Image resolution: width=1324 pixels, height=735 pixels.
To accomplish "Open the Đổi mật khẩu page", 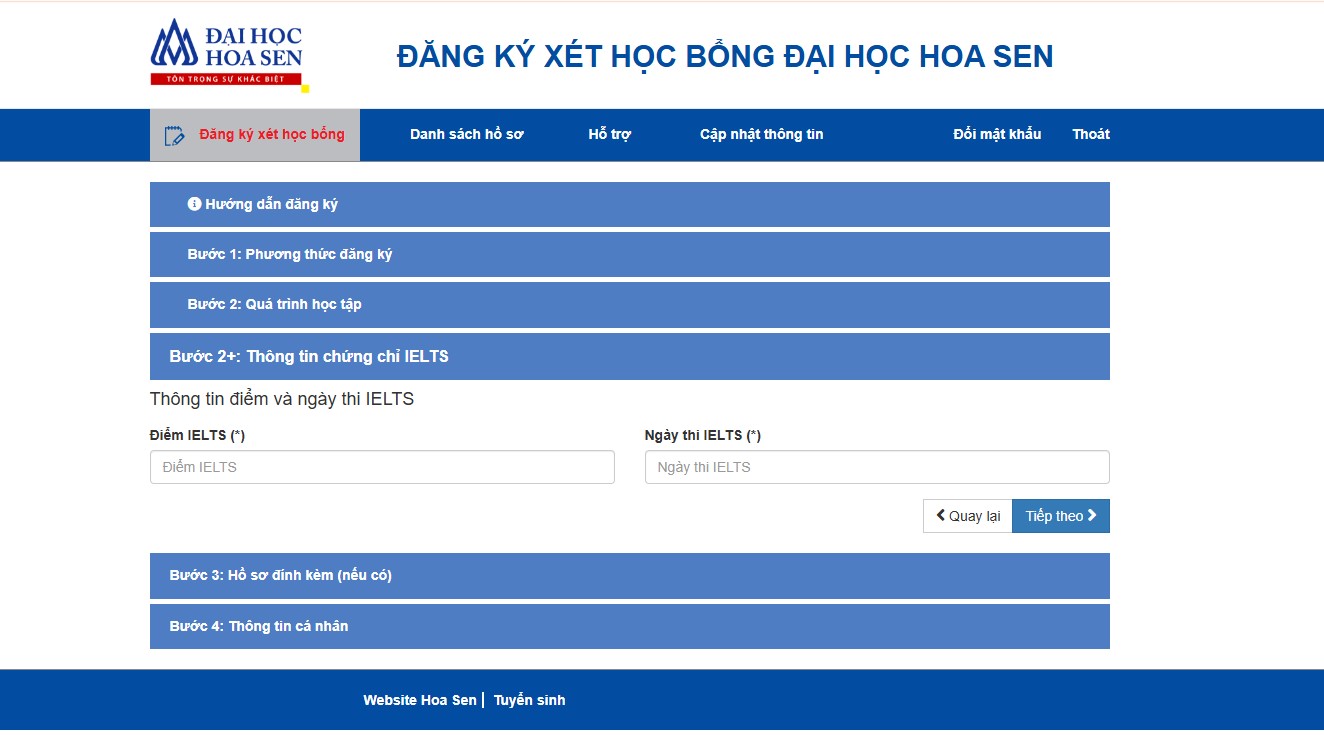I will [x=998, y=133].
